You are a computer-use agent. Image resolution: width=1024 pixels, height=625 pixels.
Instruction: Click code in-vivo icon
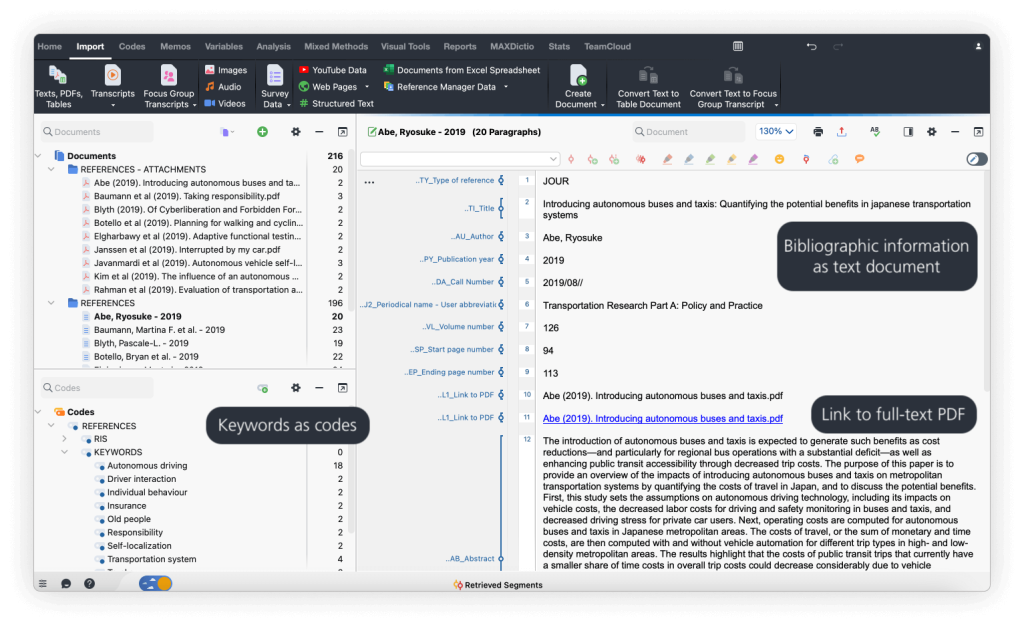(614, 159)
